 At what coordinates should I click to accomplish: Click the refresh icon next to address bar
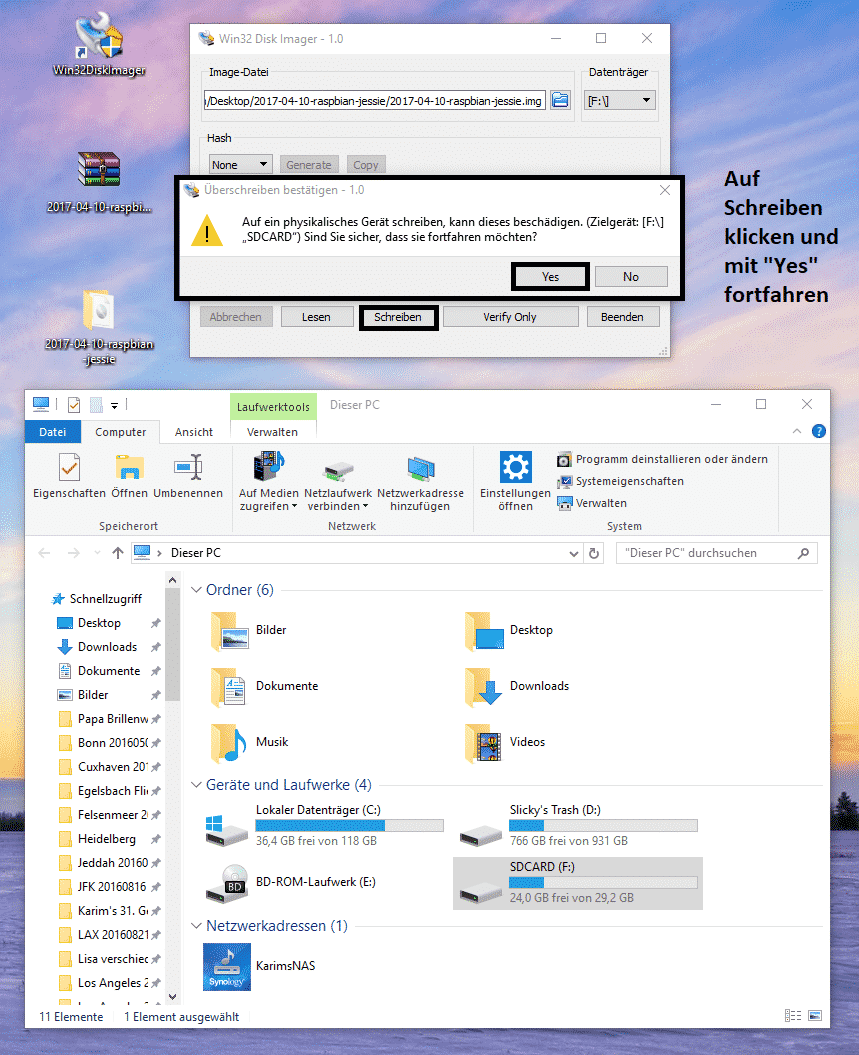coord(595,553)
